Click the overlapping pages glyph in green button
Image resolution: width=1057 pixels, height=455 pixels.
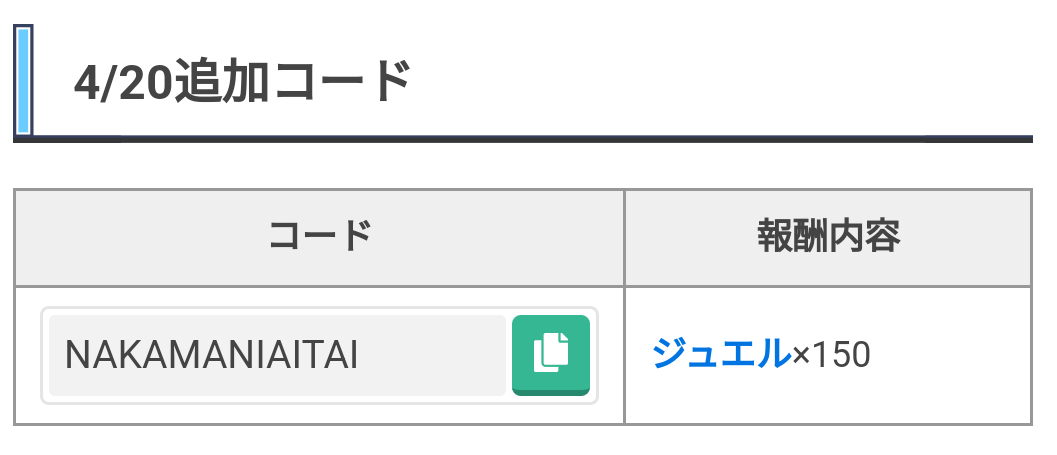(x=551, y=352)
